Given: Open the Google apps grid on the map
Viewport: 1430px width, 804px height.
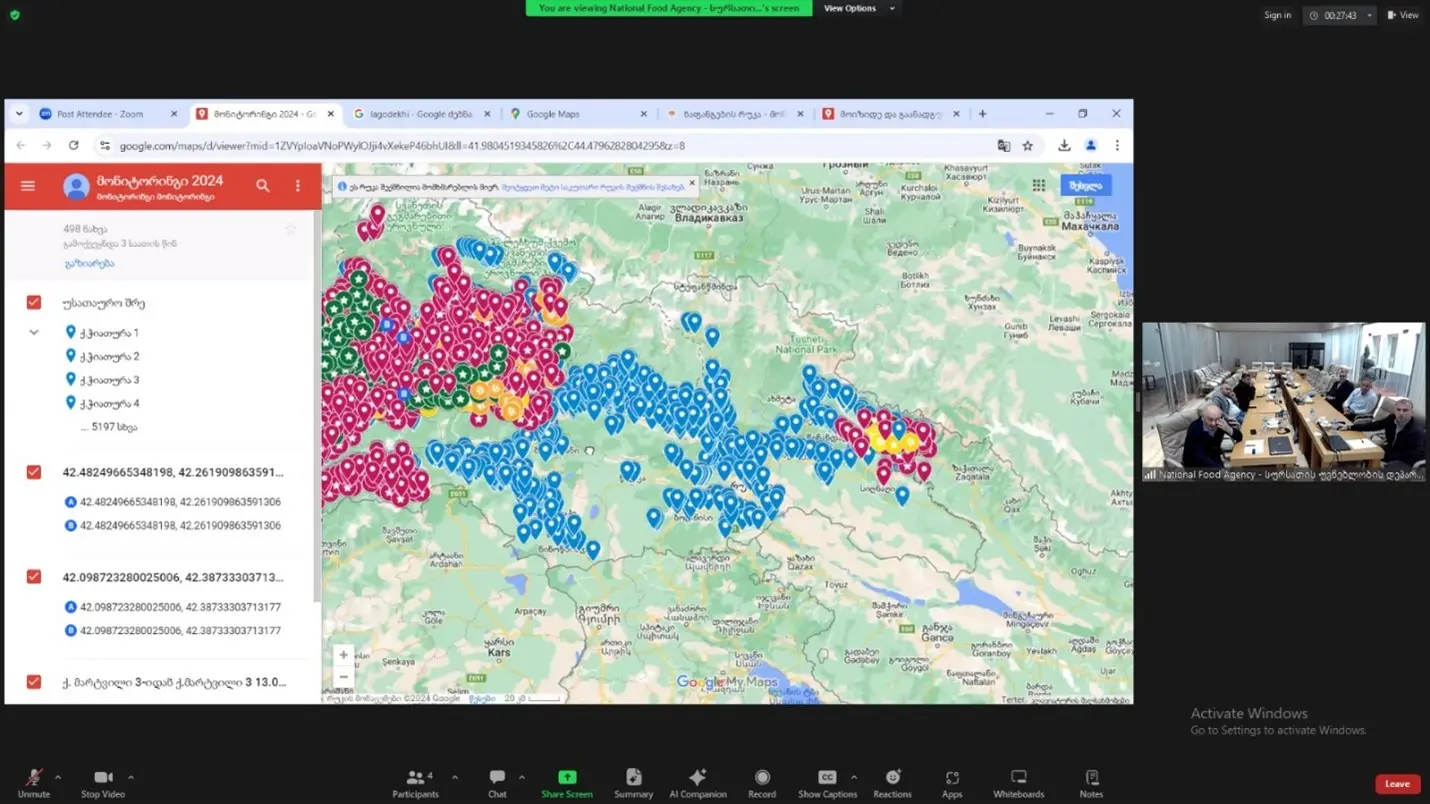Looking at the screenshot, I should coord(1039,186).
